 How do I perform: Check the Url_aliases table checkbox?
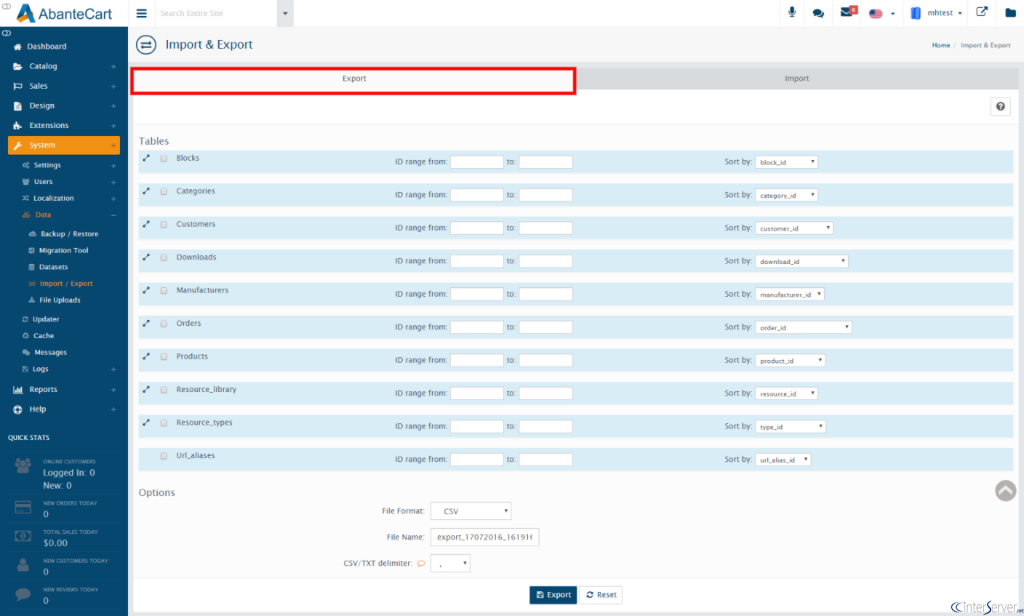tap(164, 456)
